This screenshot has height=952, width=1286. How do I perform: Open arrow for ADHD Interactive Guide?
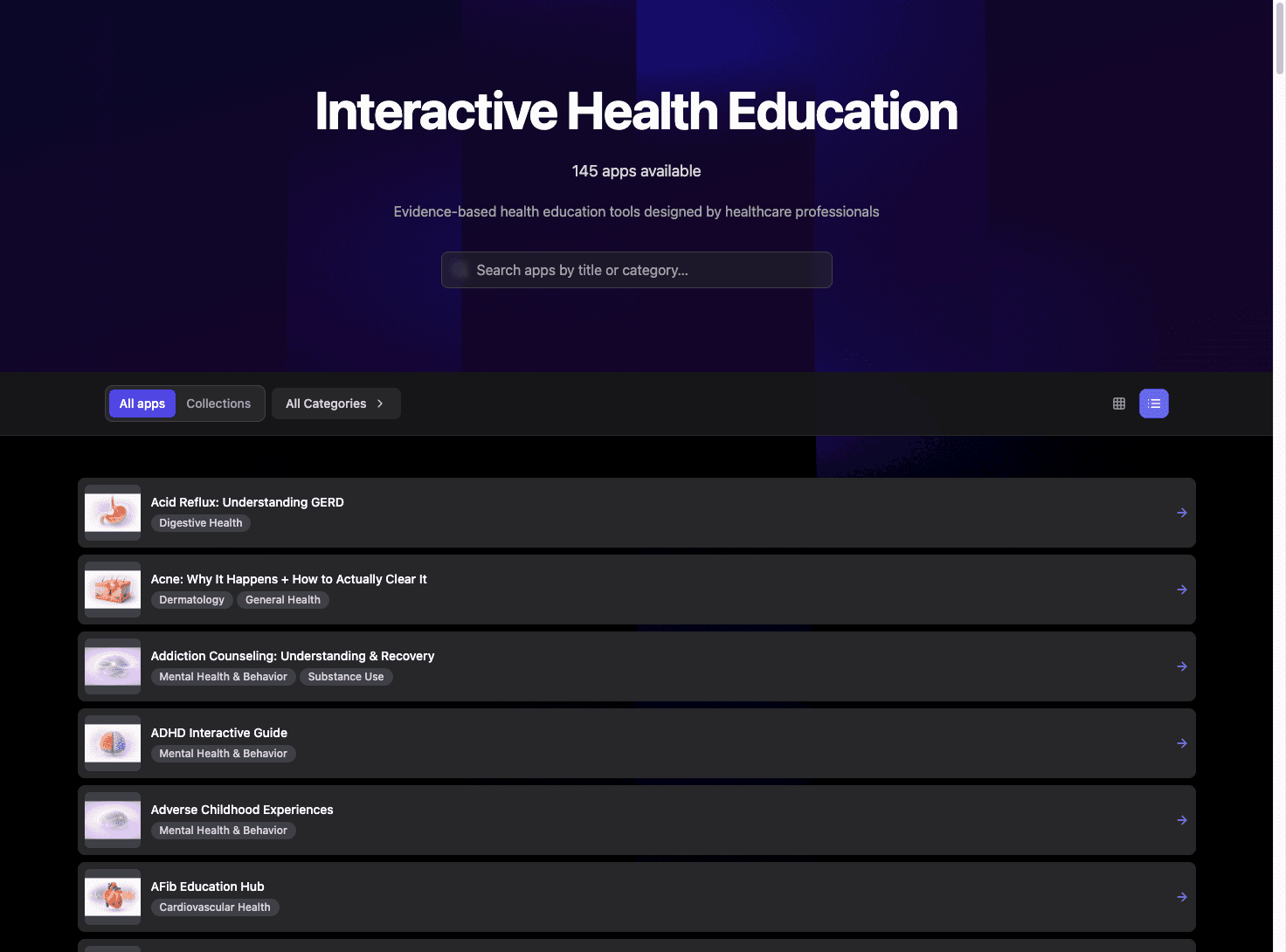(1181, 743)
